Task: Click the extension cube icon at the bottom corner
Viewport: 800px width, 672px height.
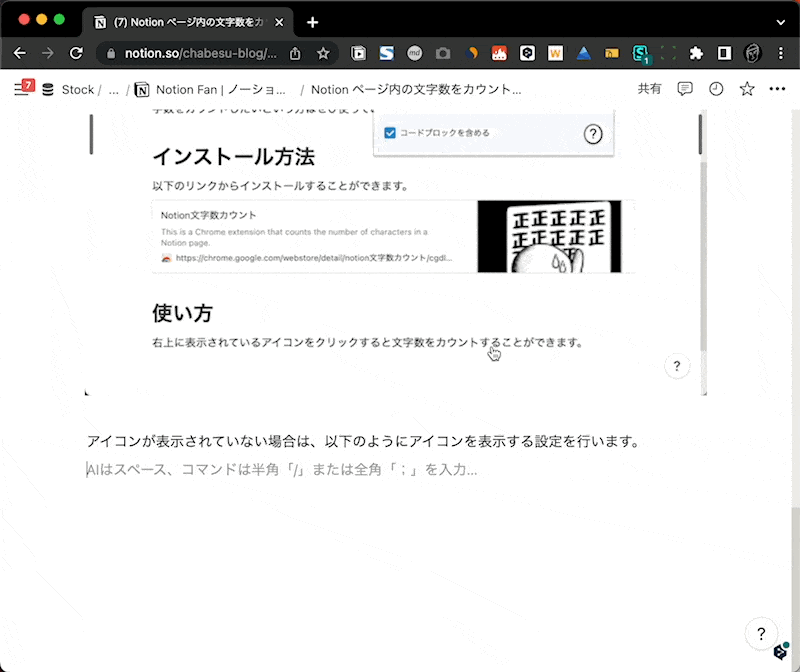Action: pos(781,651)
